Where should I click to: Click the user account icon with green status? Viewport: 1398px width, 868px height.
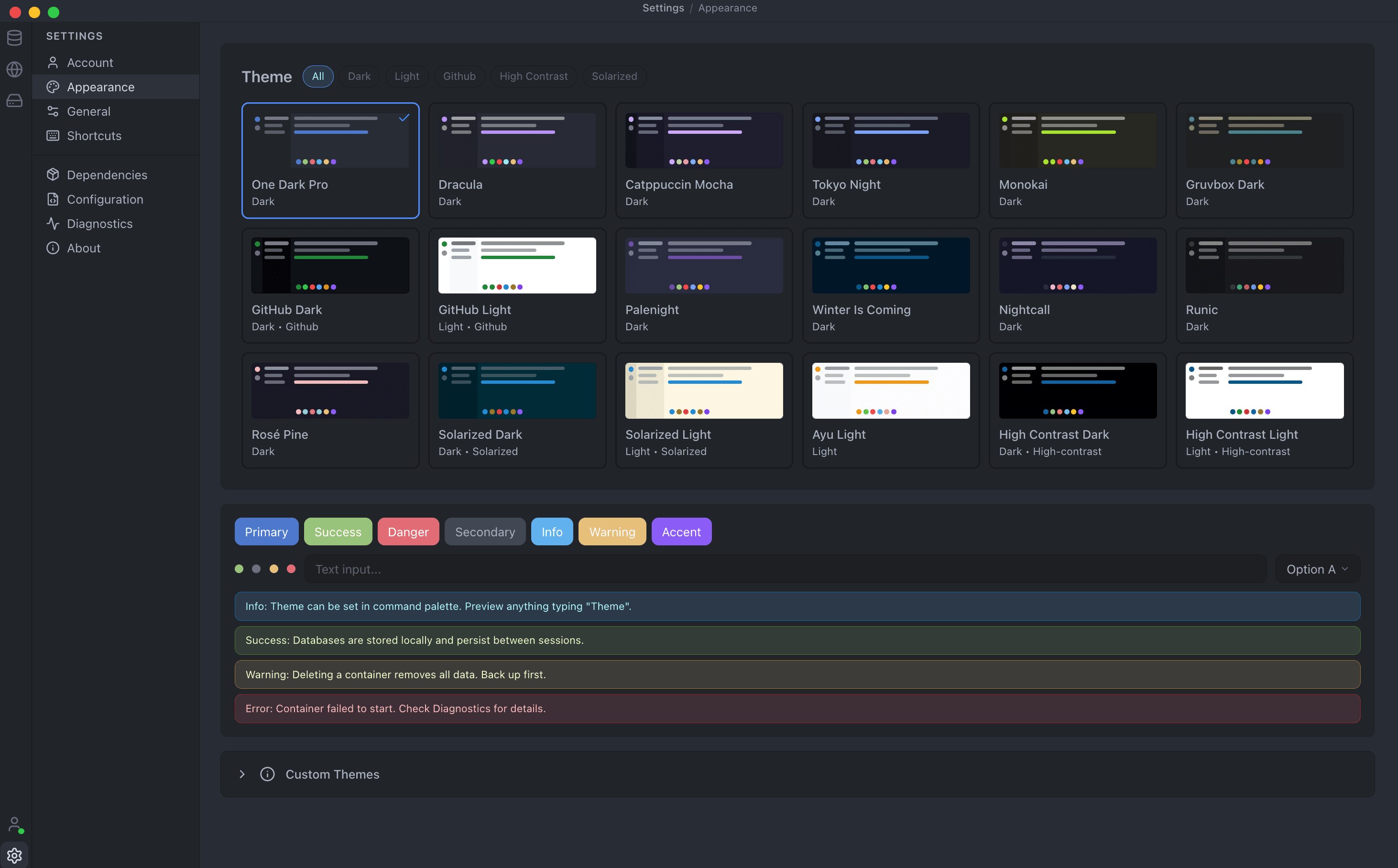point(14,824)
